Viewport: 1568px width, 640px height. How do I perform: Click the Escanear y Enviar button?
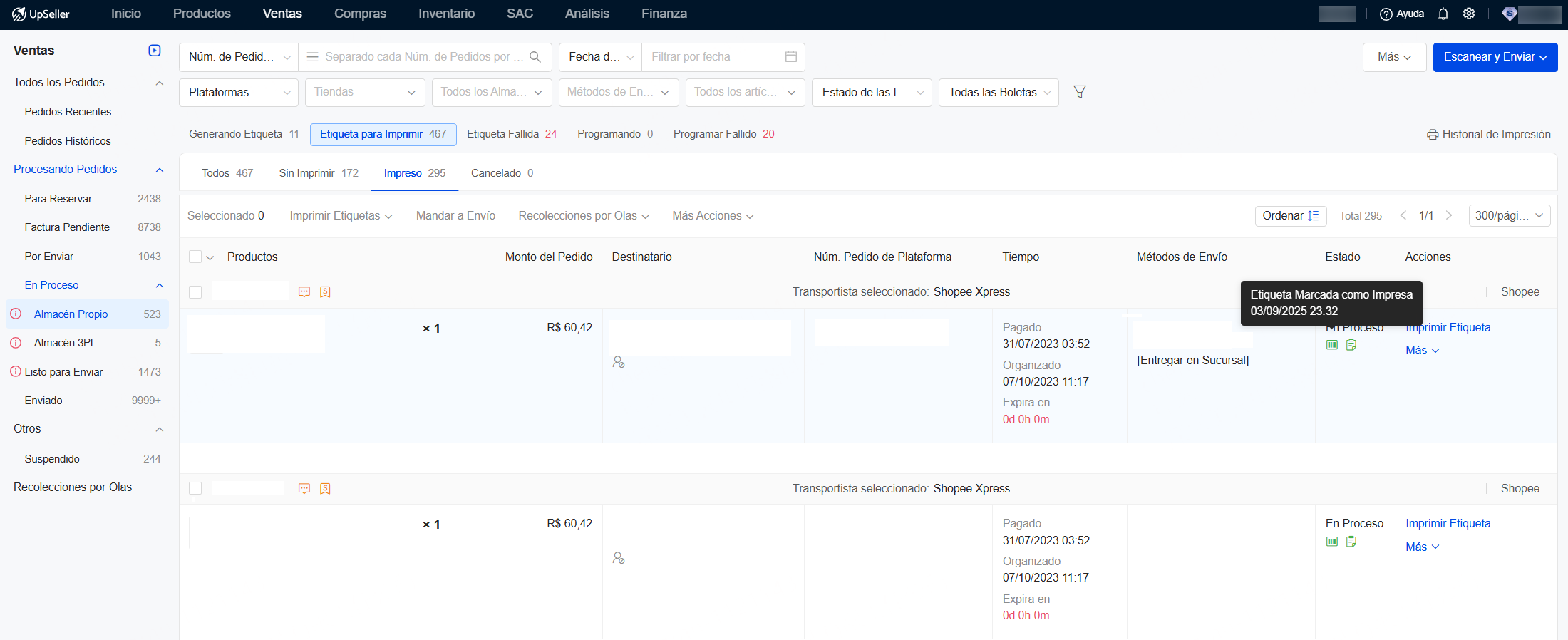[1495, 57]
